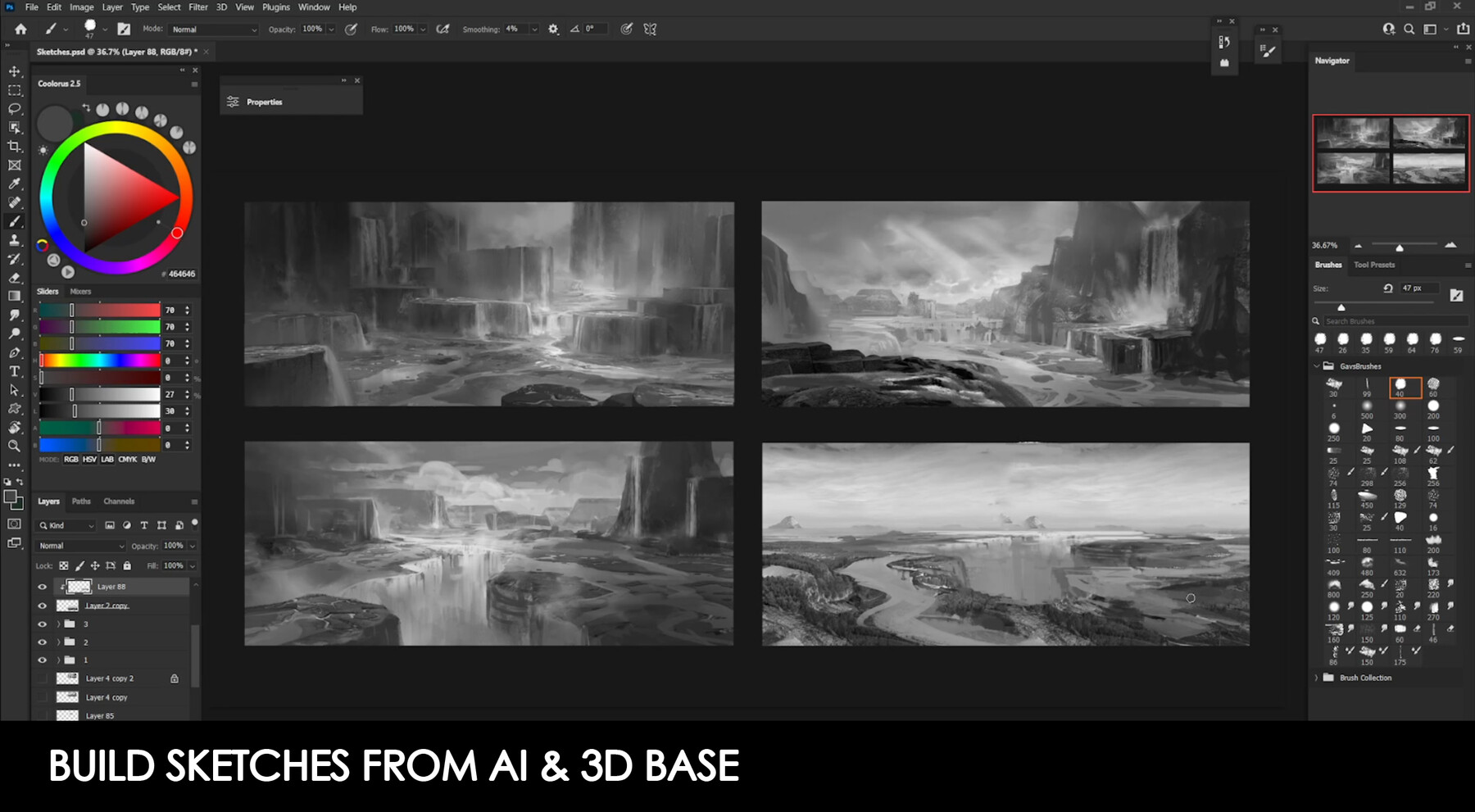
Task: Open the Opacity dropdown in the Layers panel
Action: point(190,545)
